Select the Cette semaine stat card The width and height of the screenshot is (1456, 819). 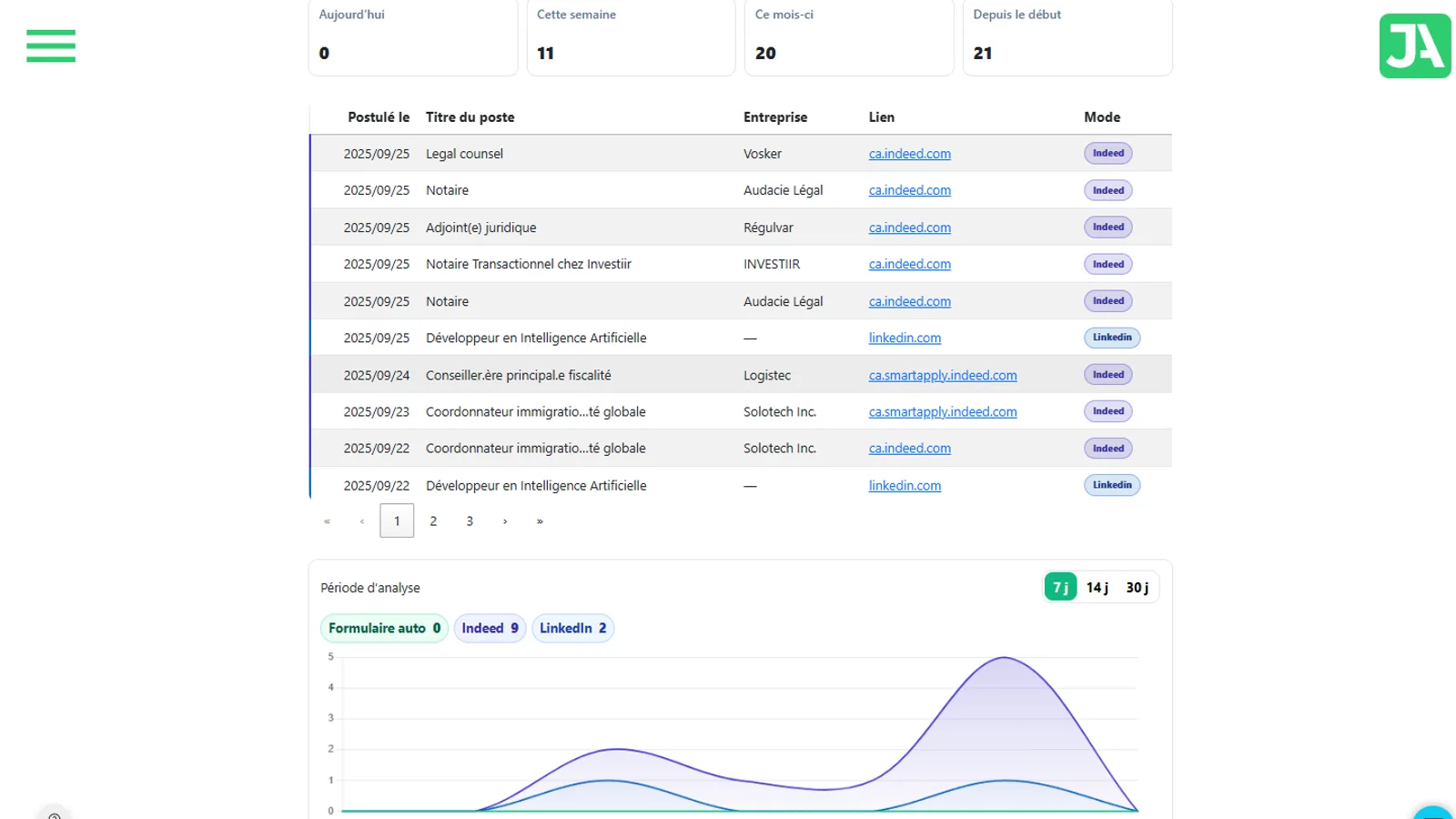click(631, 36)
